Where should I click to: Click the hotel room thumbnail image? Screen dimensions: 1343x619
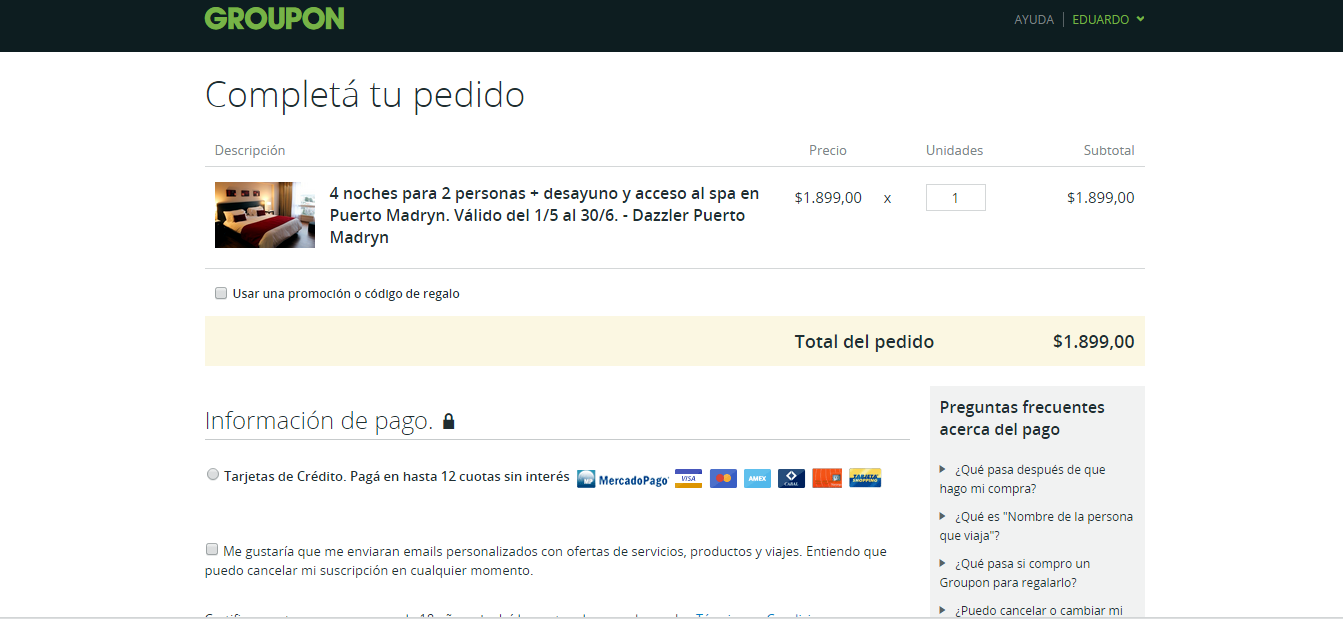pyautogui.click(x=264, y=215)
